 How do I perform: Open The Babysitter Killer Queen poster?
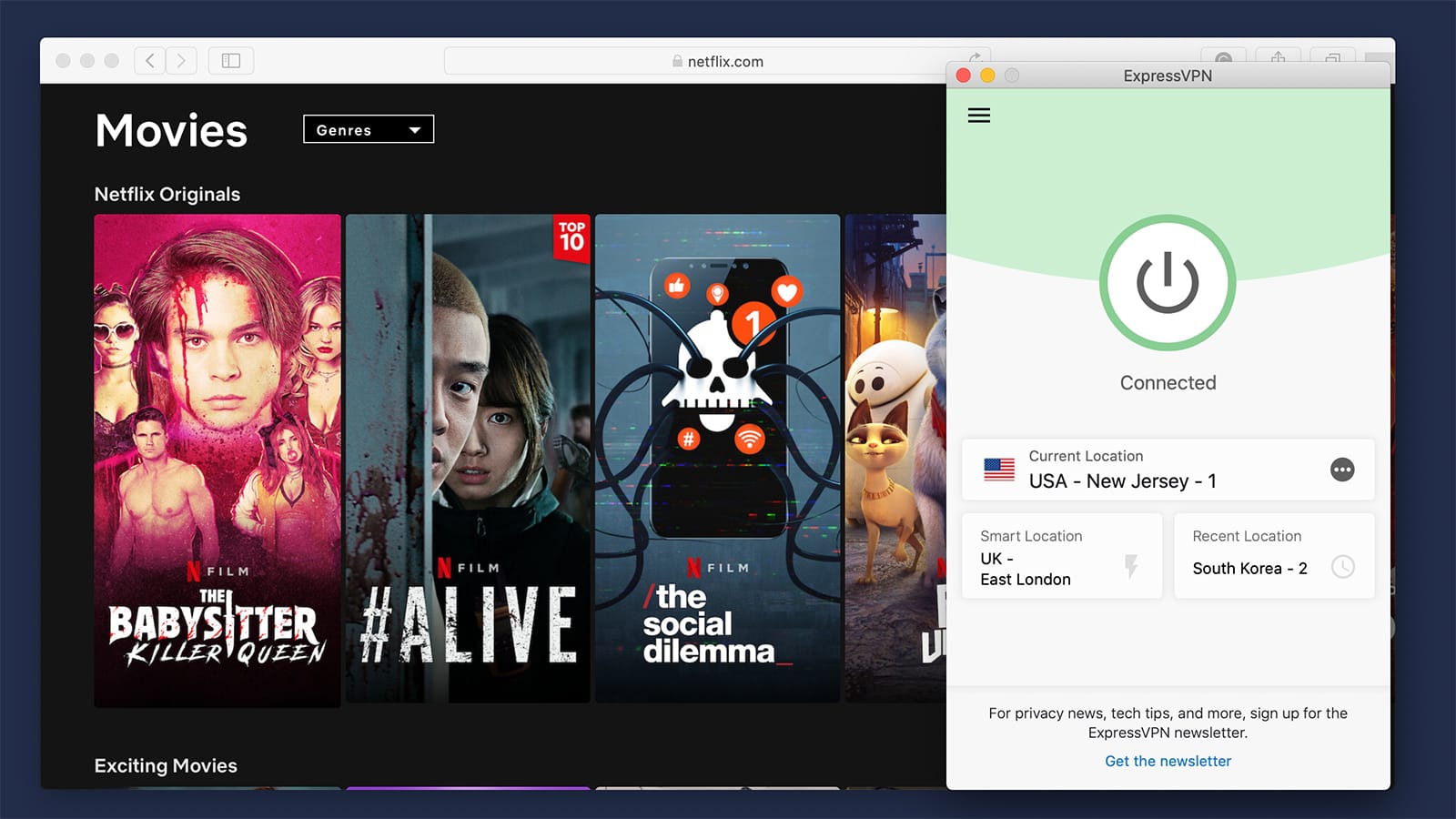[x=217, y=460]
